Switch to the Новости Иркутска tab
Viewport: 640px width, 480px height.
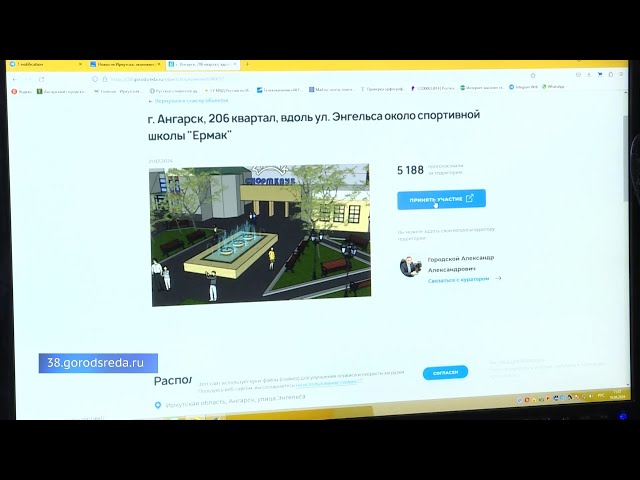[124, 64]
